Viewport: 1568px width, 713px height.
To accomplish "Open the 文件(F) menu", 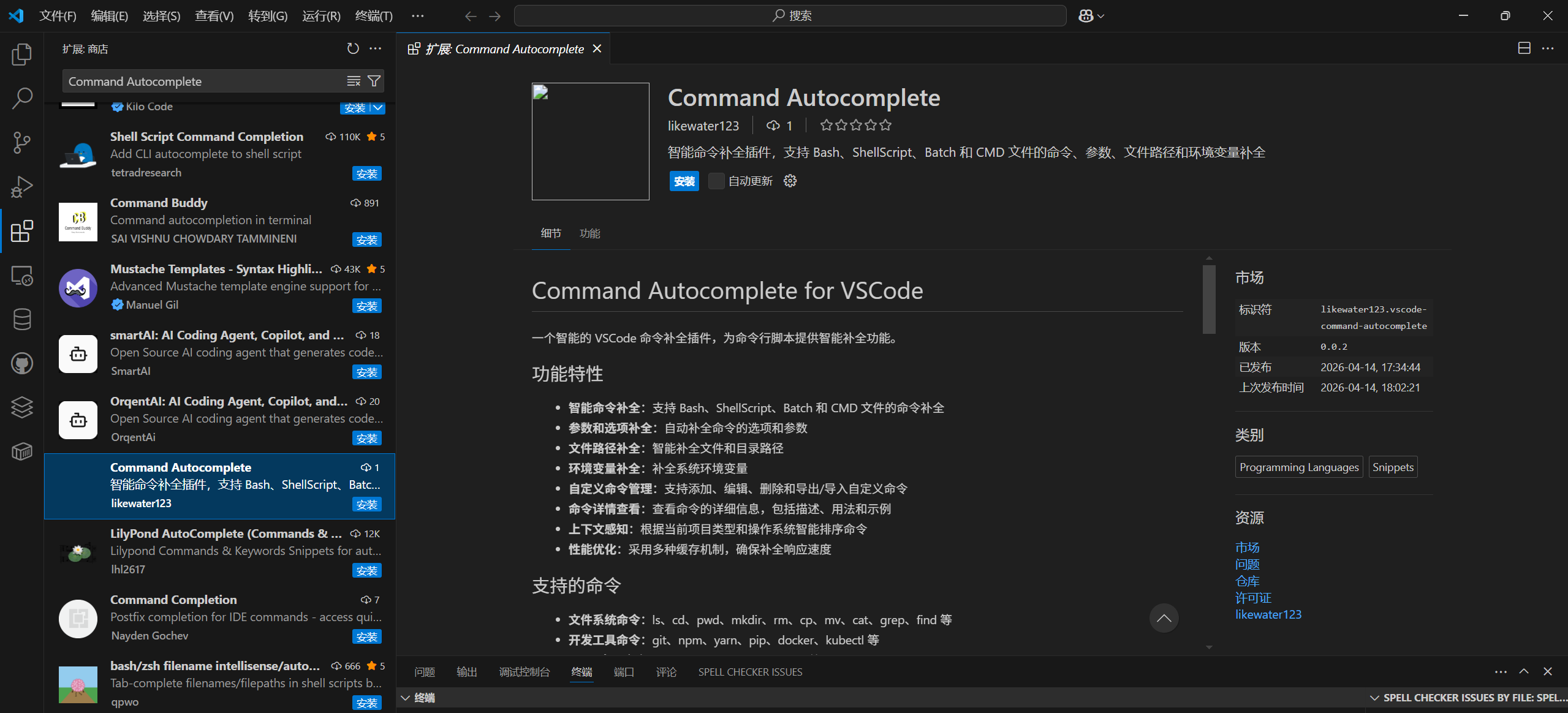I will [58, 16].
